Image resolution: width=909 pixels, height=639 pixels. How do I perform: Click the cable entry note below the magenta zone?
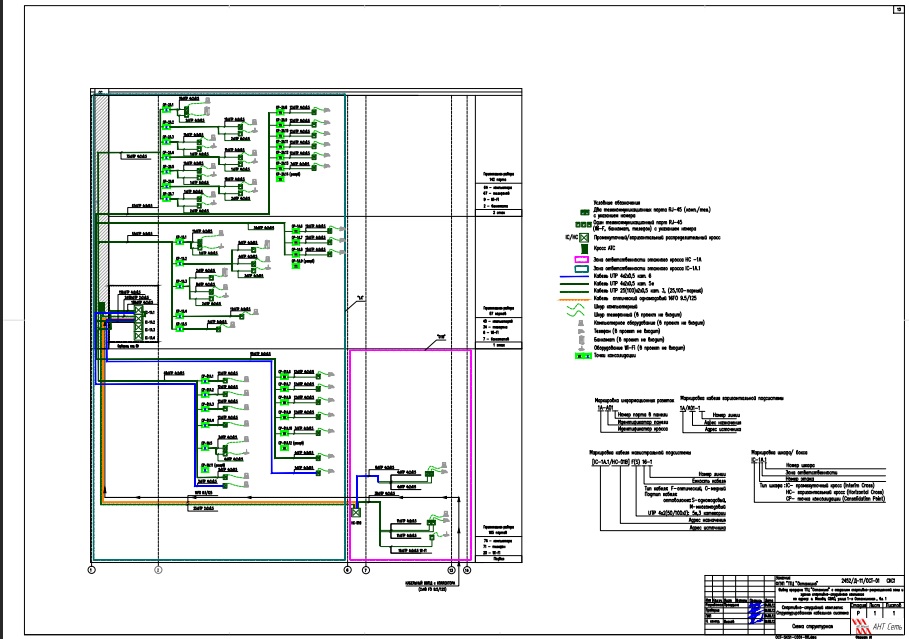pos(430,587)
